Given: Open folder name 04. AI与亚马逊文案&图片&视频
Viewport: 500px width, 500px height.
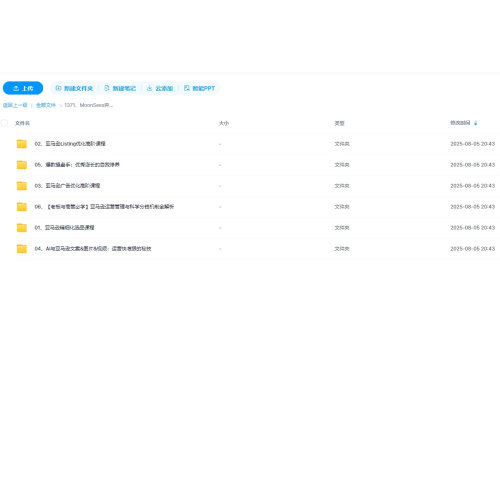Looking at the screenshot, I should pyautogui.click(x=93, y=249).
